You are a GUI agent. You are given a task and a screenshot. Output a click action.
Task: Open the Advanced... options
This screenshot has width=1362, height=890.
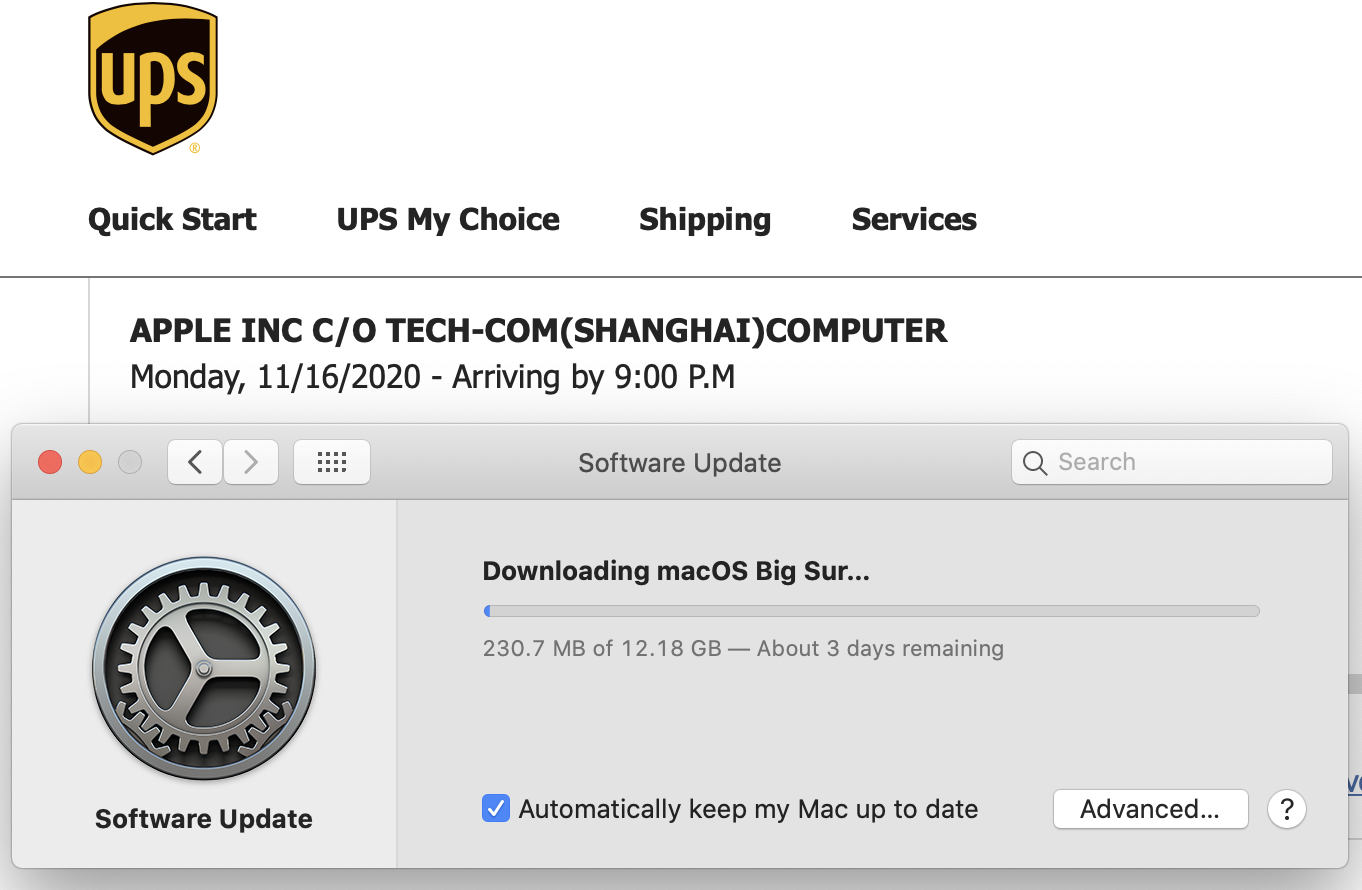1150,809
